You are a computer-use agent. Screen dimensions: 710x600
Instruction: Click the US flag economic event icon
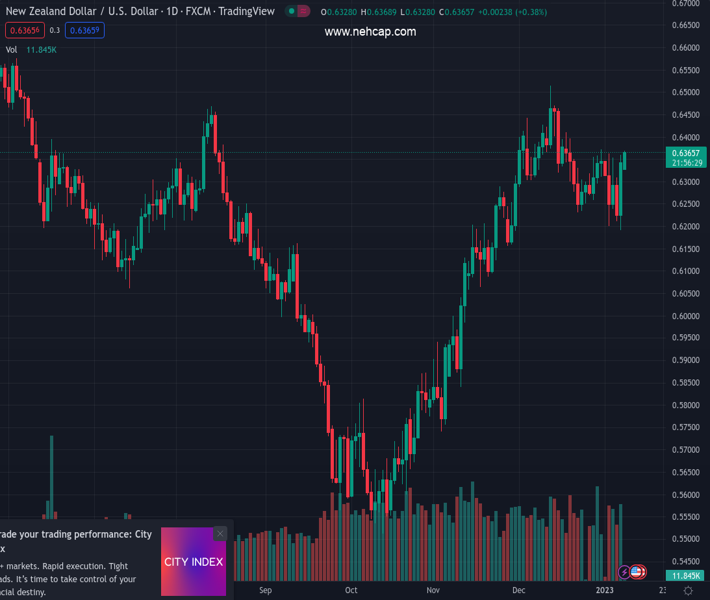click(637, 572)
